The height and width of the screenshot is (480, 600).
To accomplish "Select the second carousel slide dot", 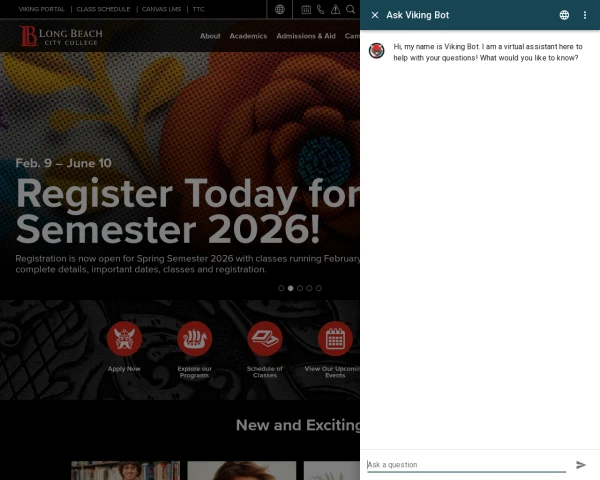I will click(x=290, y=288).
